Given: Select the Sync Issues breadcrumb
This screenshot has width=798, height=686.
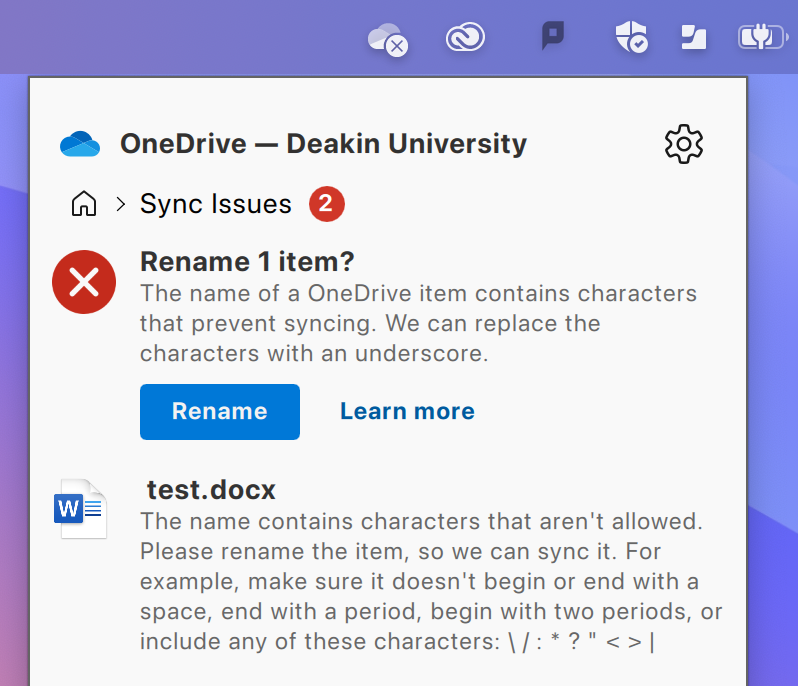Looking at the screenshot, I should pyautogui.click(x=216, y=205).
